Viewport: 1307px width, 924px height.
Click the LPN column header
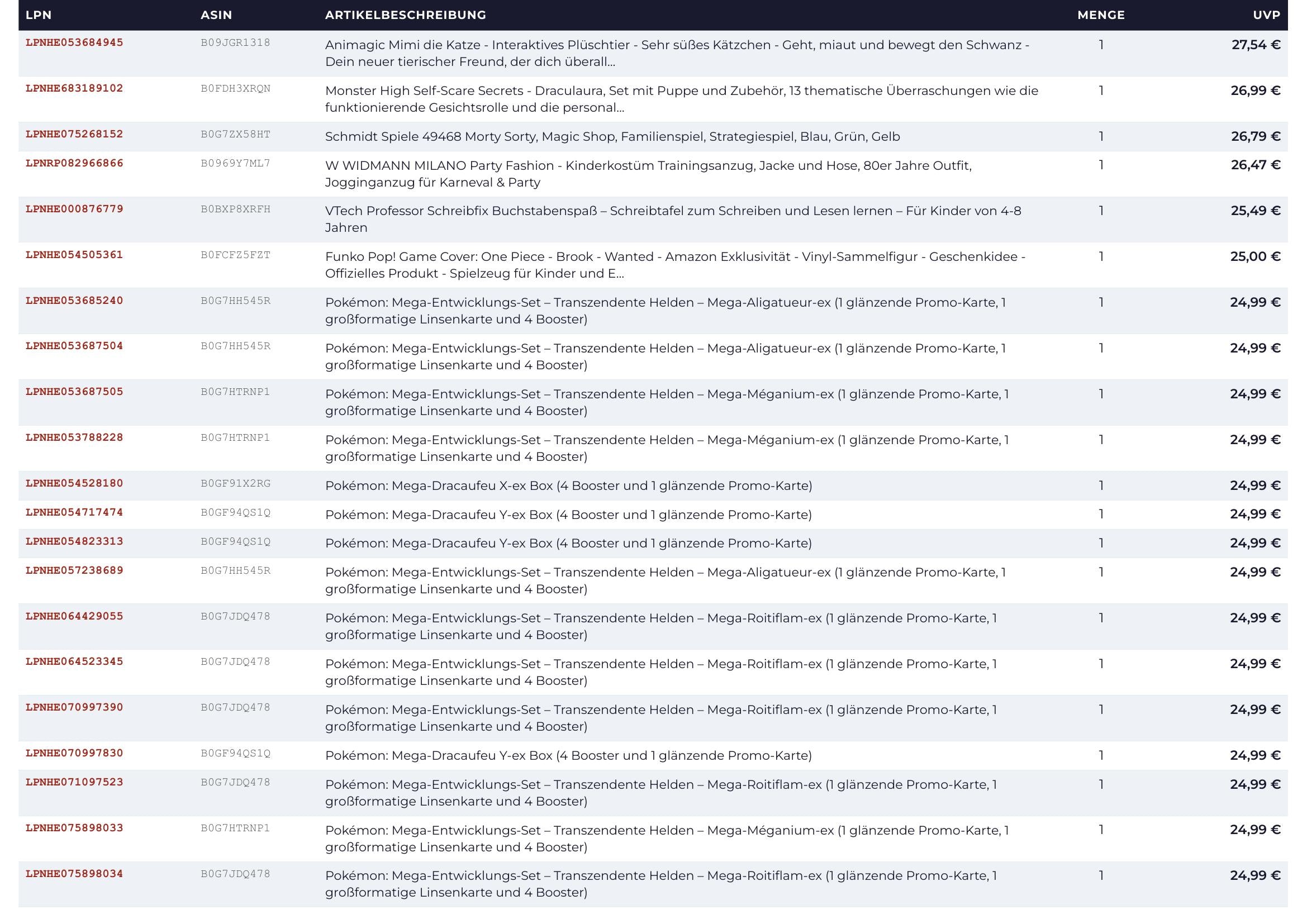[x=39, y=15]
